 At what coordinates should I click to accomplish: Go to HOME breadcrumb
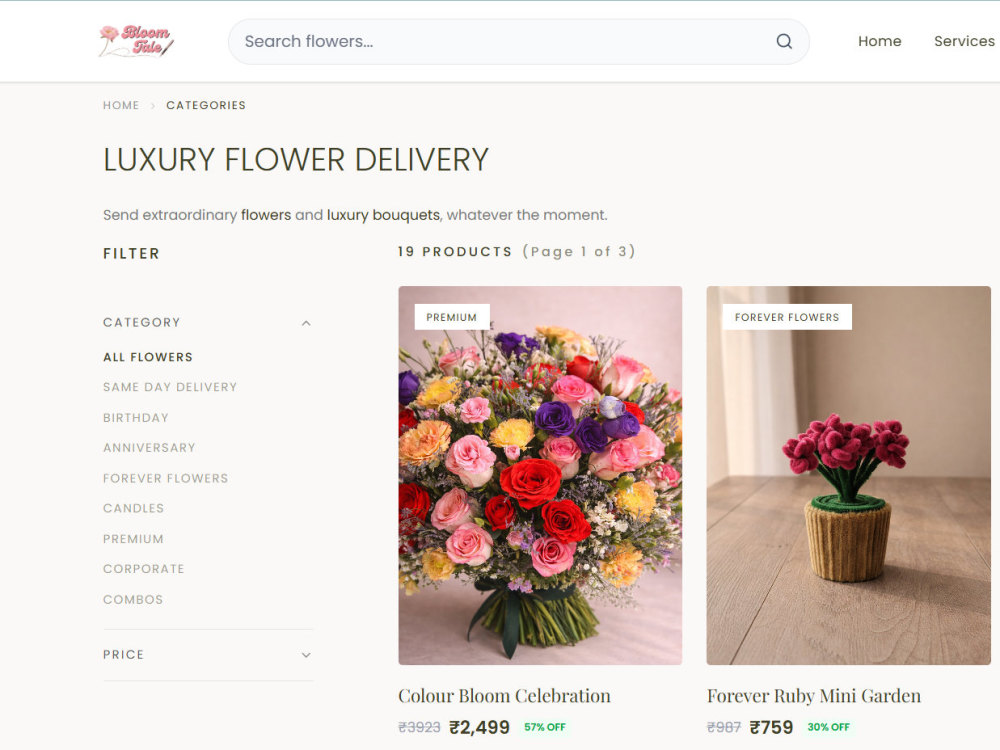pos(121,105)
